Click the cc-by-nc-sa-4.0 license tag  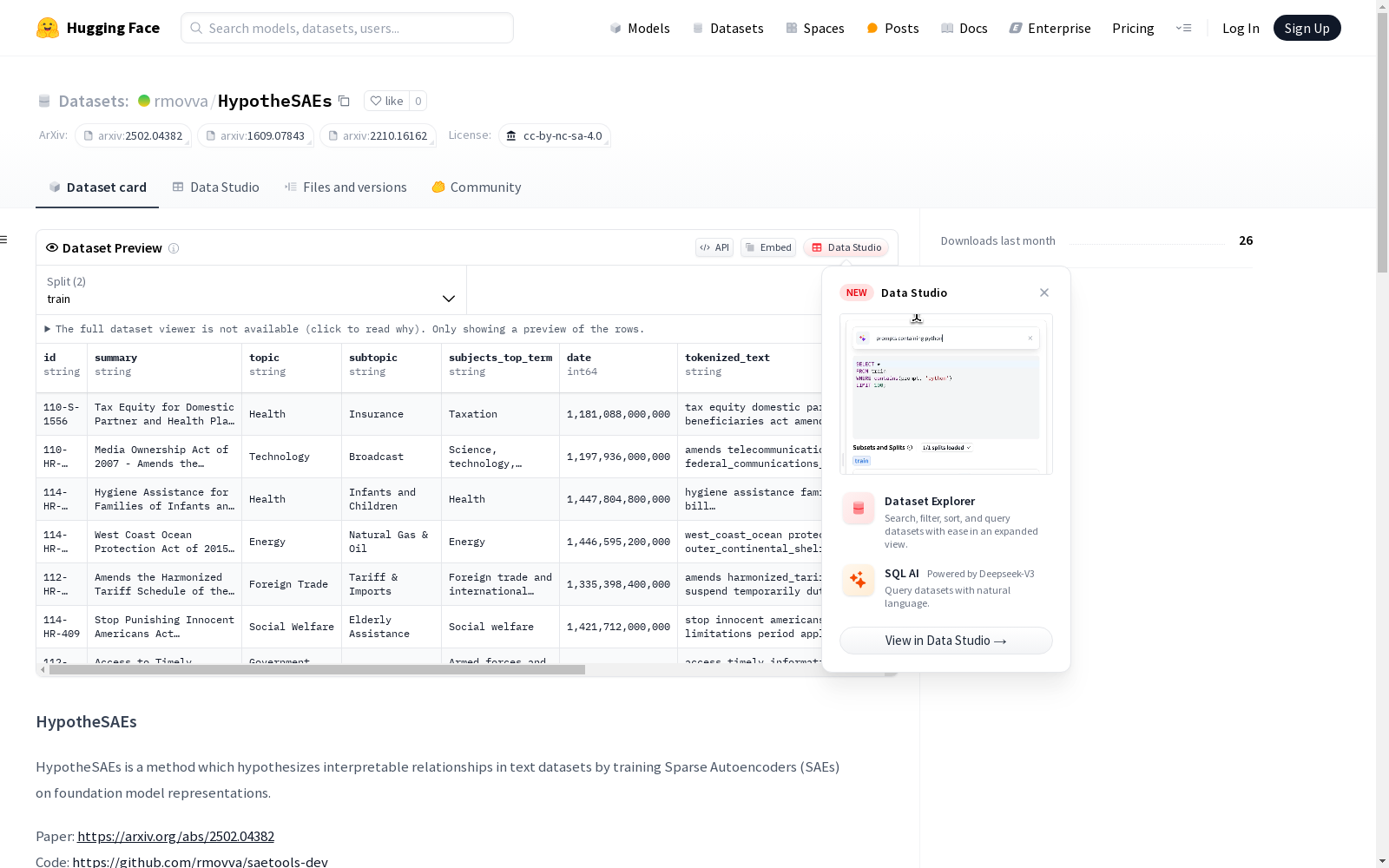pos(555,136)
